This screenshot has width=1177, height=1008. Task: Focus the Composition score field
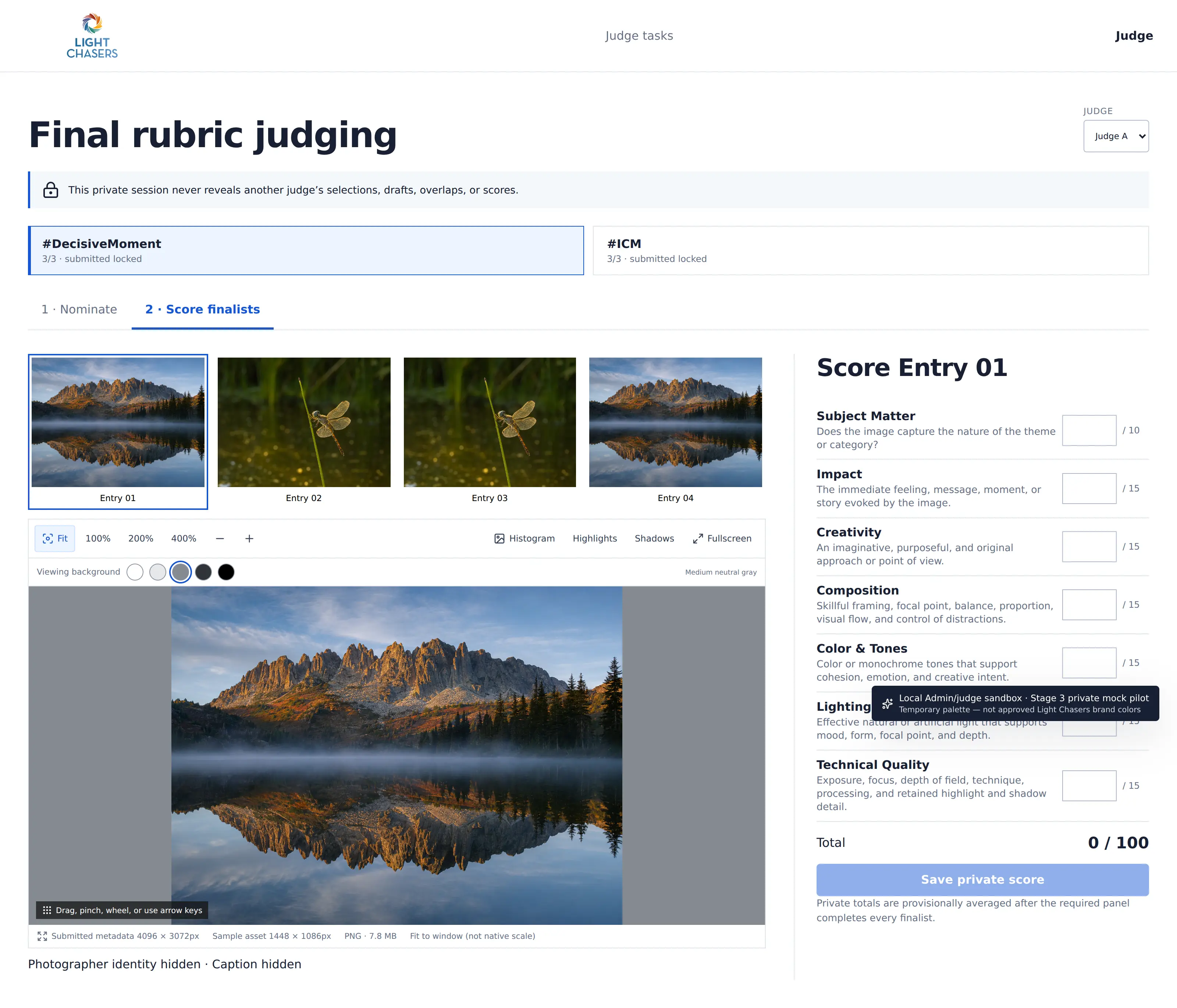tap(1089, 604)
